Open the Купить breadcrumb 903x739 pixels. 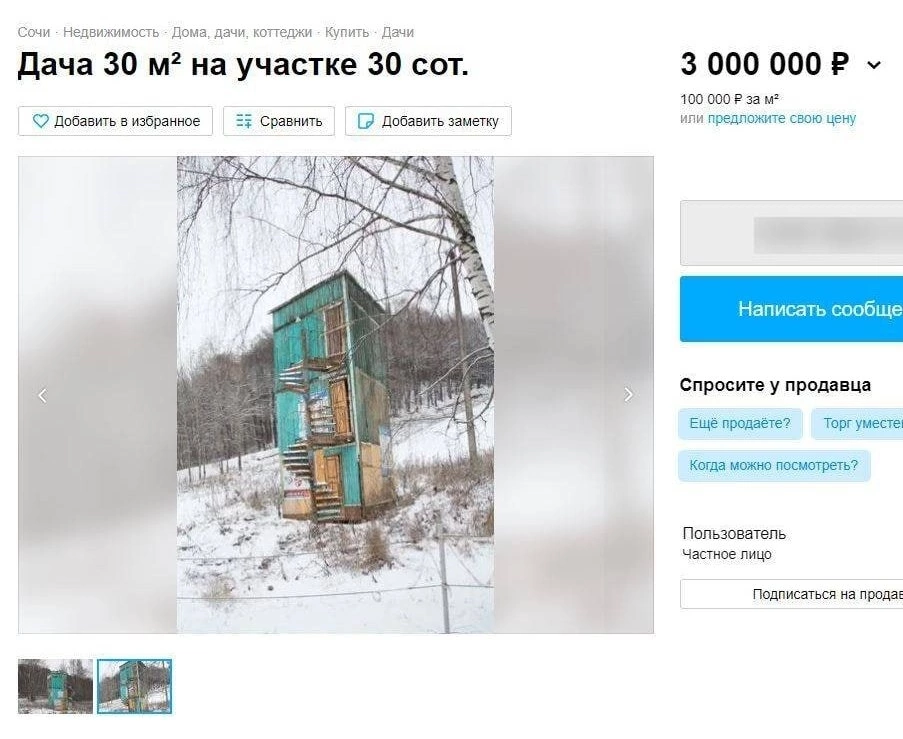click(x=347, y=32)
